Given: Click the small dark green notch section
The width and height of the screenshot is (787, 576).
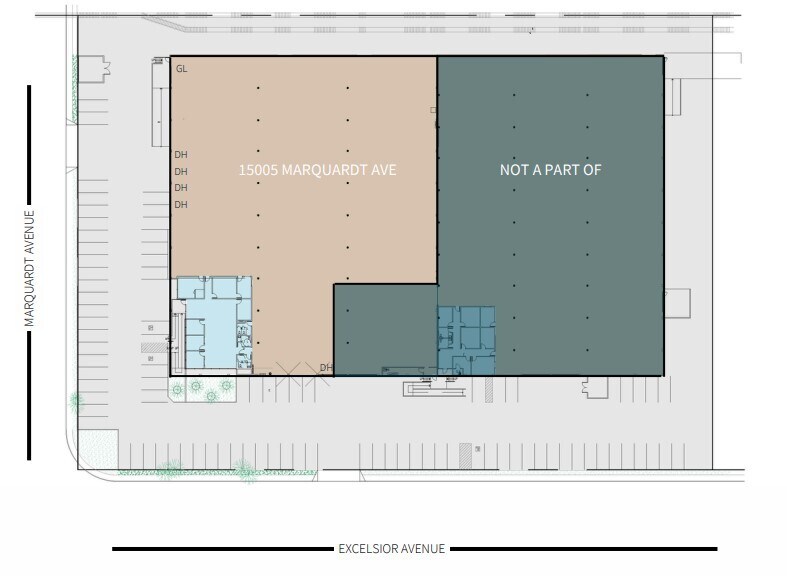Looking at the screenshot, I should [x=384, y=328].
